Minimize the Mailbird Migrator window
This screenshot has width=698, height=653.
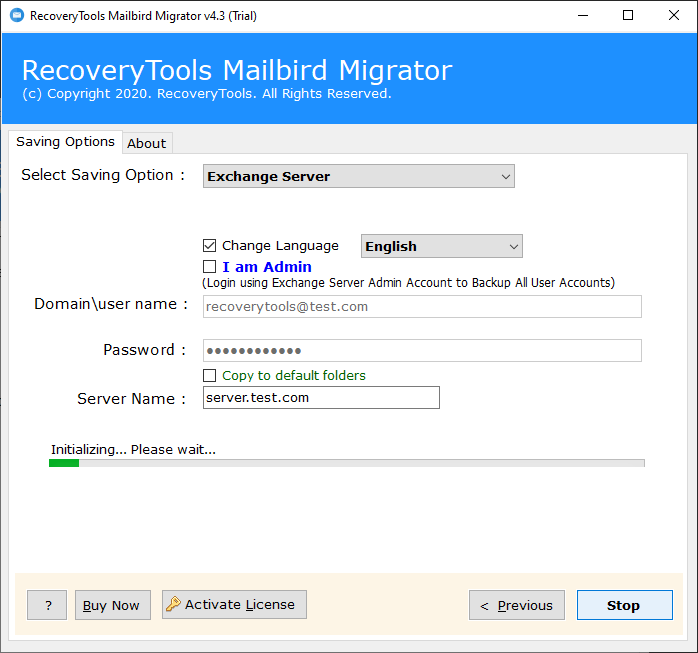583,16
